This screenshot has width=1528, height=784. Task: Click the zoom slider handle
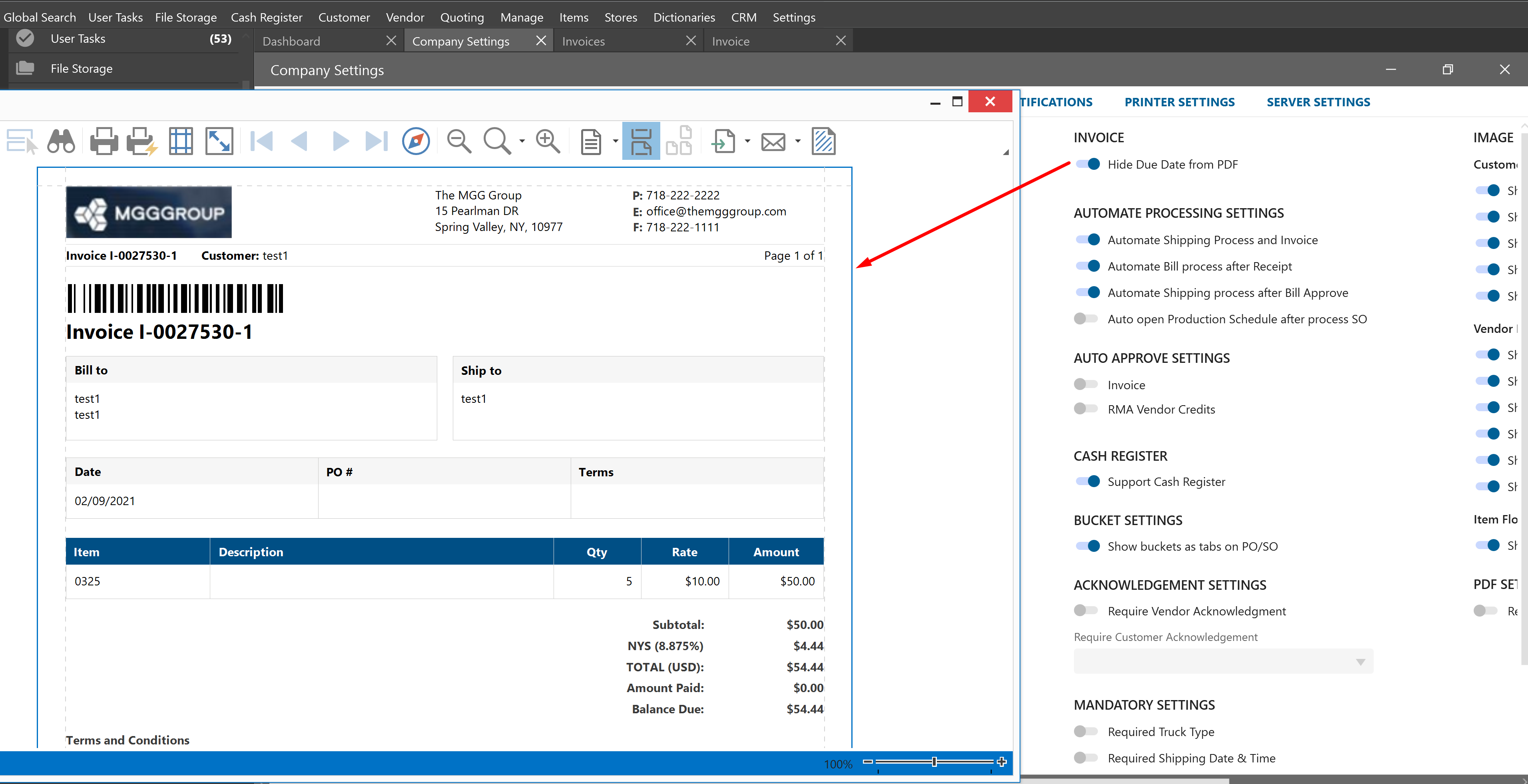pyautogui.click(x=934, y=762)
